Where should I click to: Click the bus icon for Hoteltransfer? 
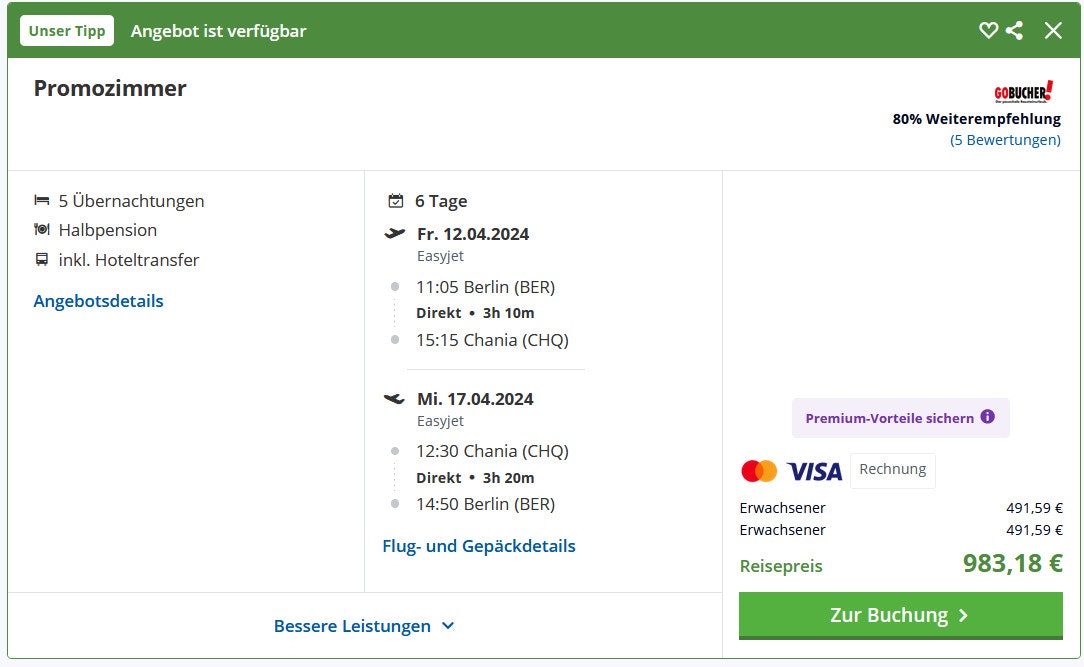click(x=42, y=260)
